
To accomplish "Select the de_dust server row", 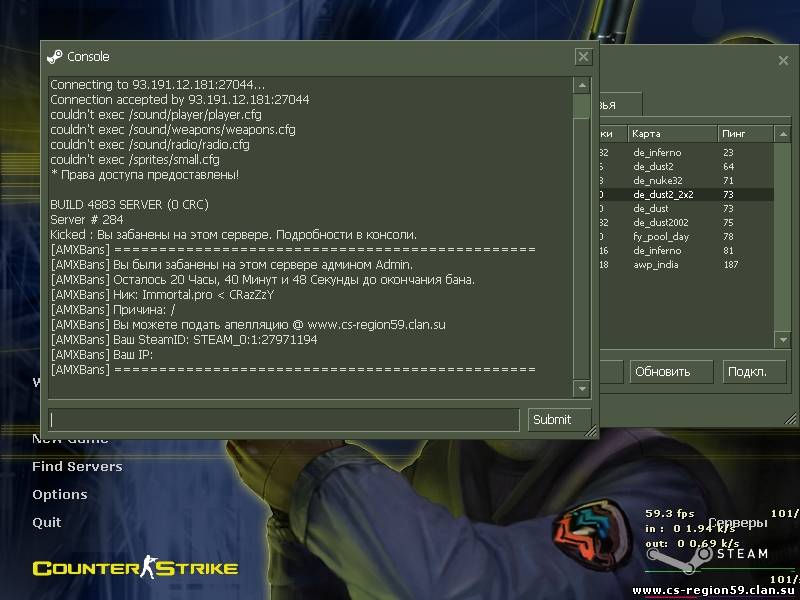I will click(686, 209).
